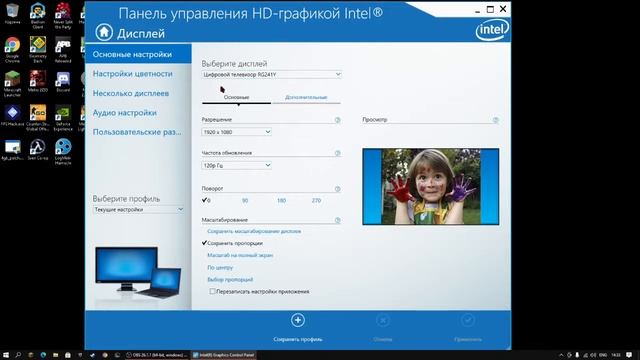Open Discord desktop shortcut
Viewport: 640px width, 360px height.
[63, 81]
